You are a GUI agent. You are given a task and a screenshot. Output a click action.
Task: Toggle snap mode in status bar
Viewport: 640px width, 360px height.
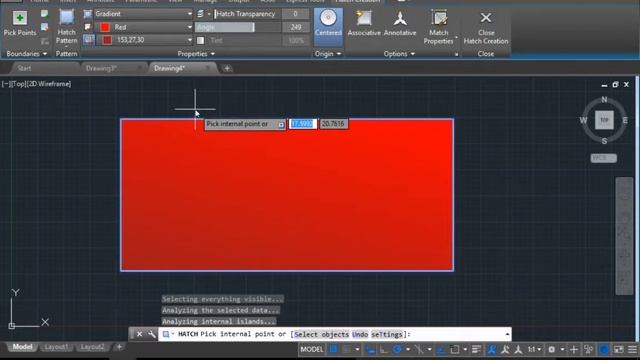(347, 349)
